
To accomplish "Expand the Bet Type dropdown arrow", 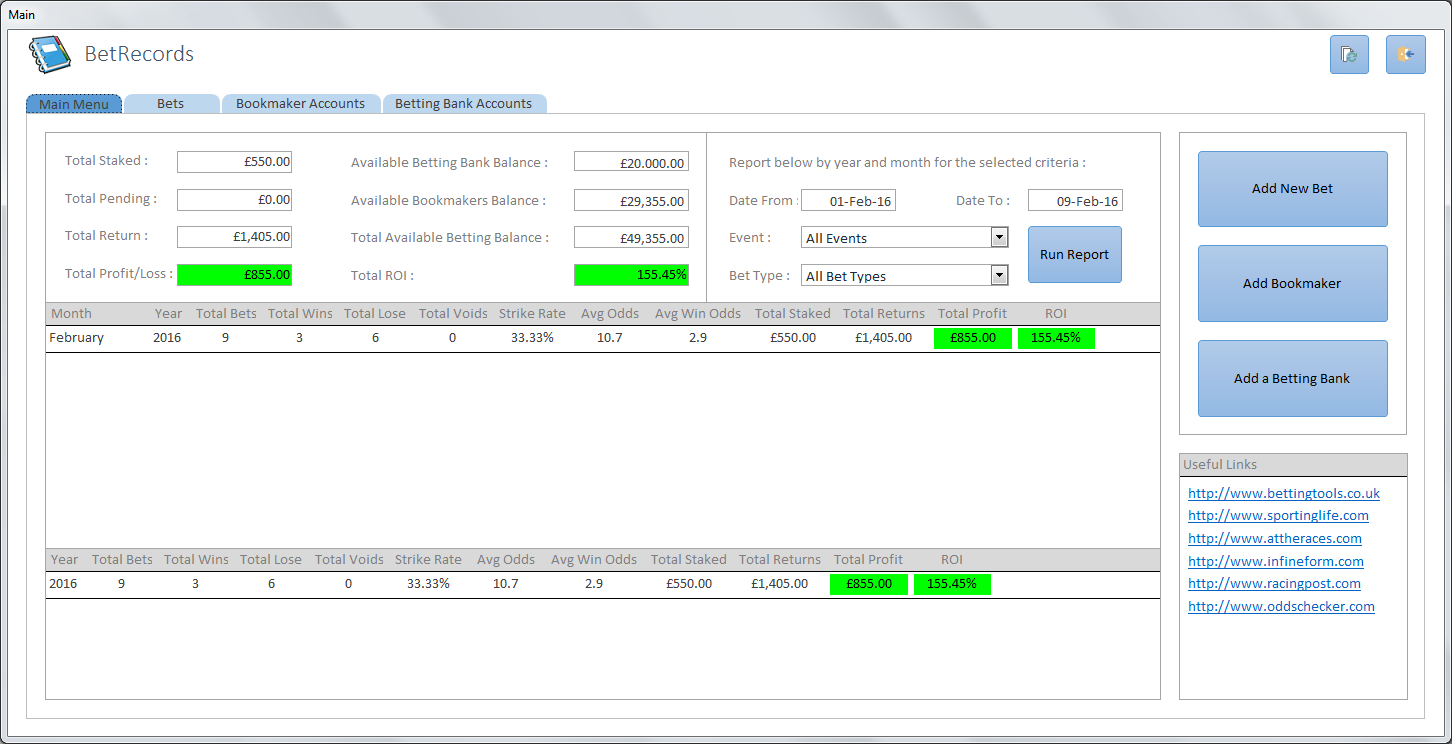I will pyautogui.click(x=998, y=276).
